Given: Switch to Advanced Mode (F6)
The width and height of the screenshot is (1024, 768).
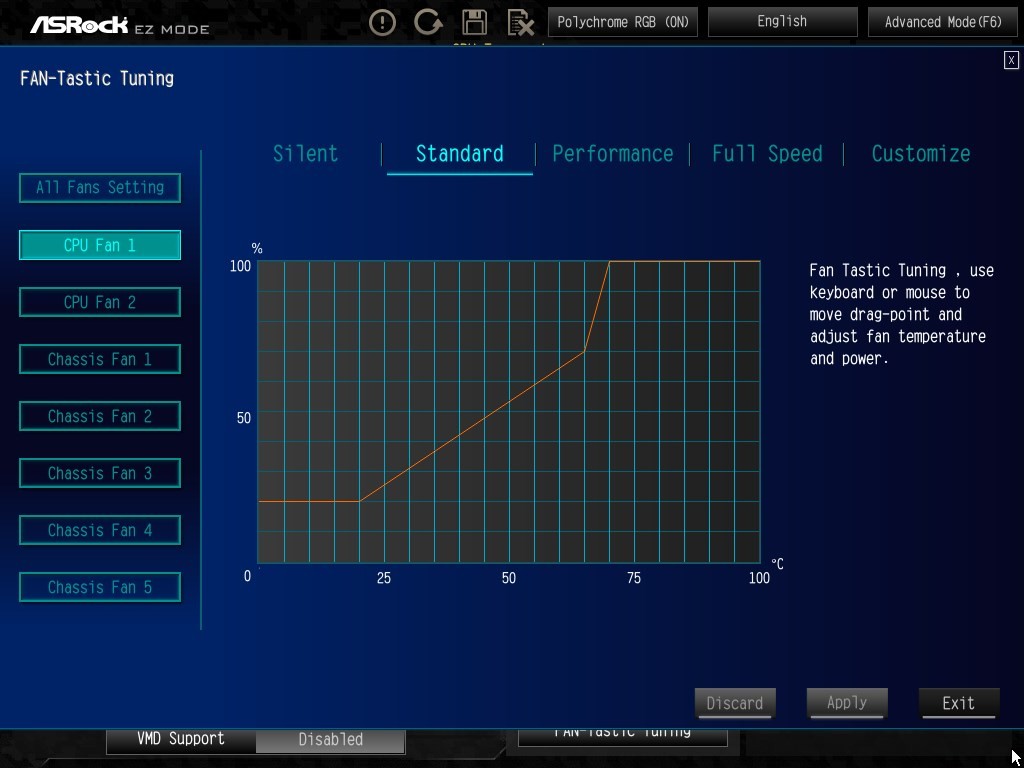Looking at the screenshot, I should tap(943, 22).
